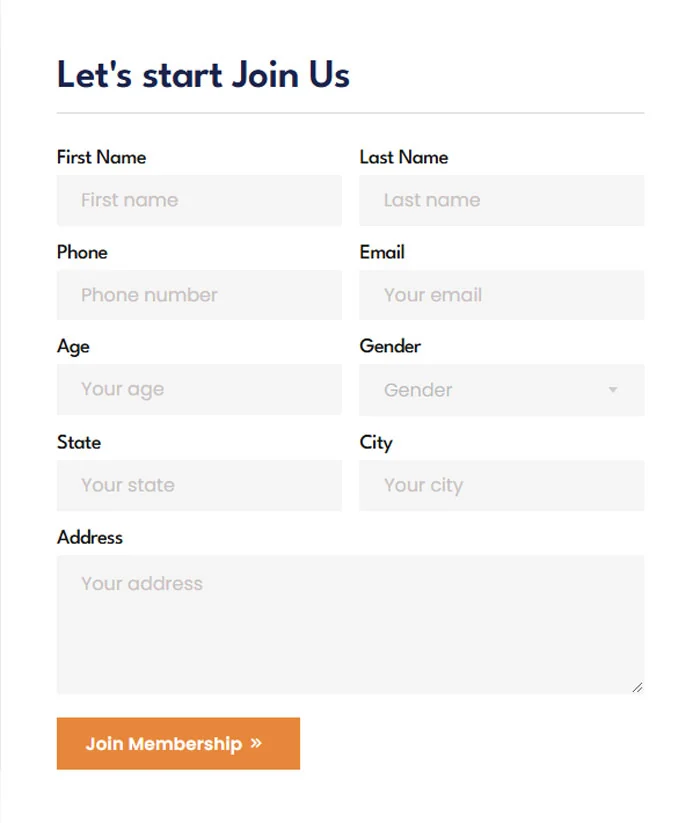The width and height of the screenshot is (700, 823).
Task: Select the Phone number field
Action: tap(199, 295)
